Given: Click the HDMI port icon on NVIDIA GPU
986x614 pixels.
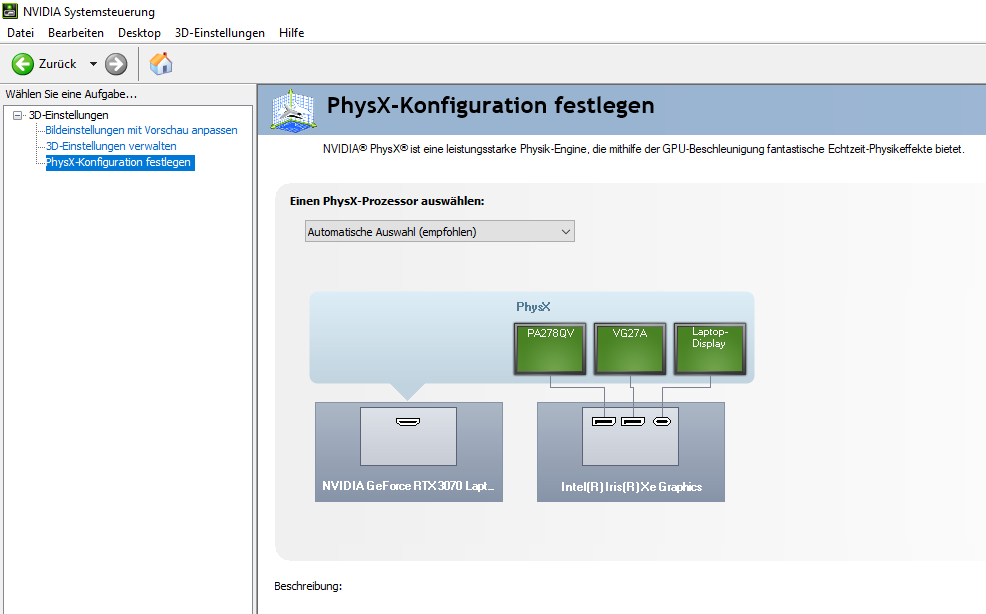Looking at the screenshot, I should point(408,421).
